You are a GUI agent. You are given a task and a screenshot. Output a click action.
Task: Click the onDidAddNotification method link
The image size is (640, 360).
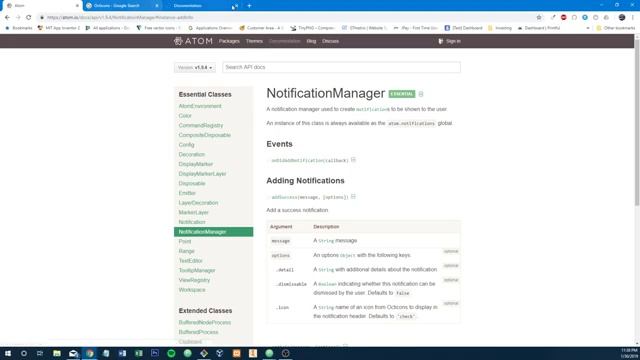pos(310,160)
